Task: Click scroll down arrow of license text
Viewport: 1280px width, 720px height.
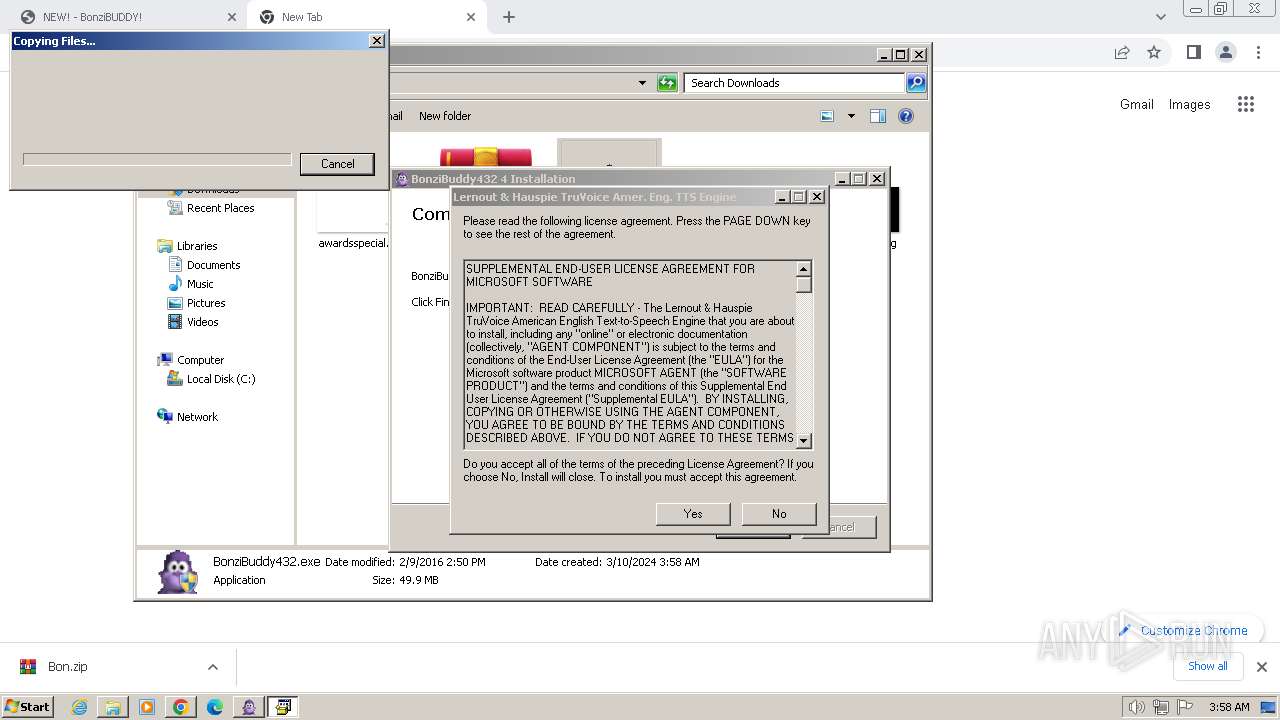Action: coord(803,440)
